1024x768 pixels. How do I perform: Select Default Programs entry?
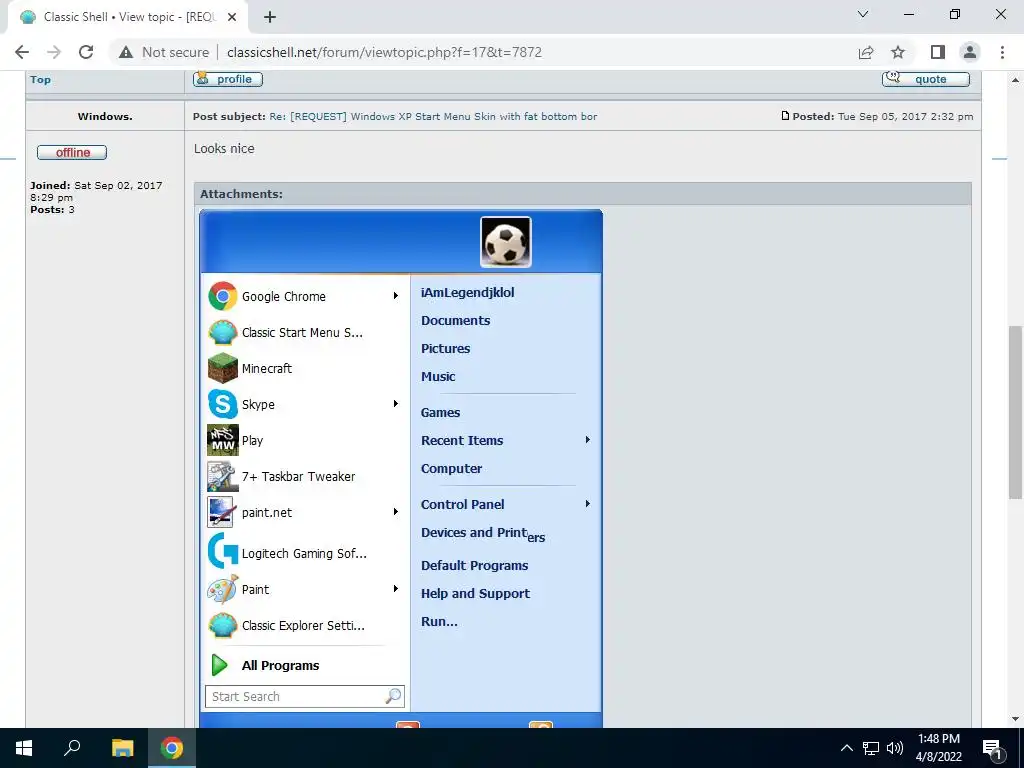click(474, 566)
